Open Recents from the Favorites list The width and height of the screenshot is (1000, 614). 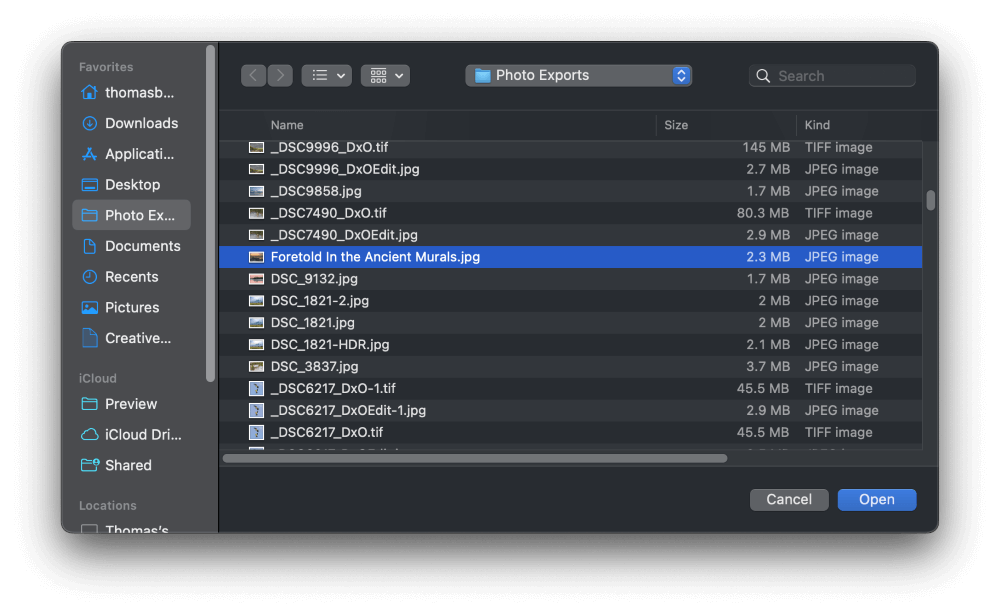[132, 276]
